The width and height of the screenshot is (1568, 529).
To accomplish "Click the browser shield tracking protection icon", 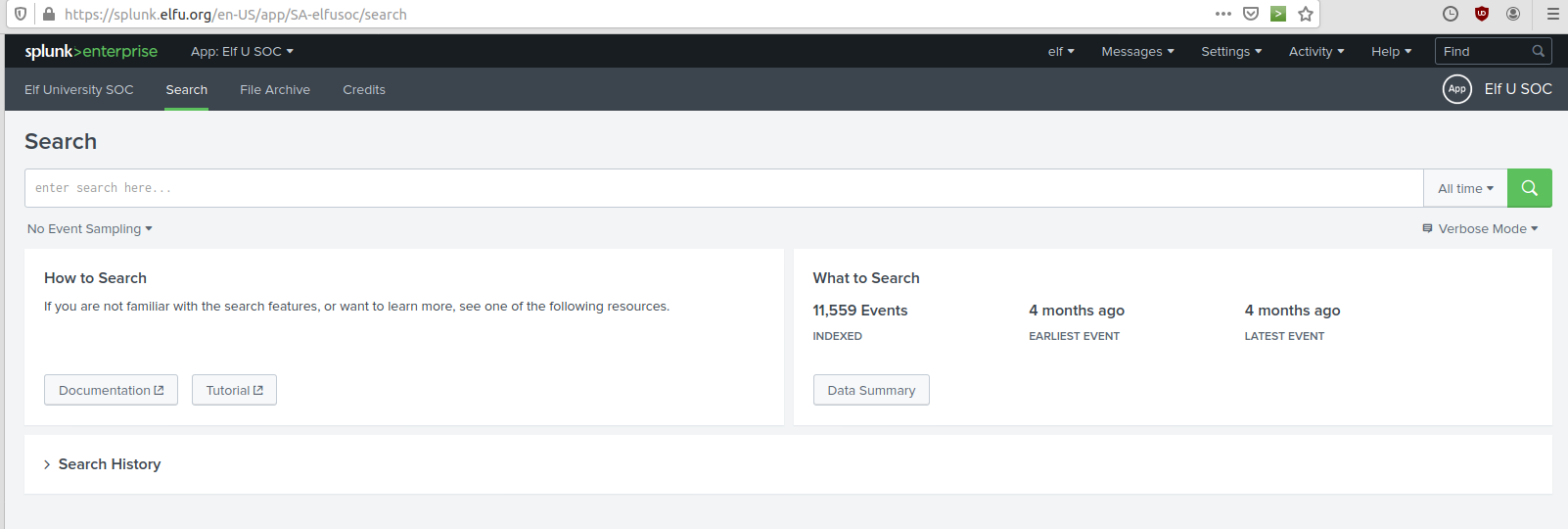I will pos(21,14).
